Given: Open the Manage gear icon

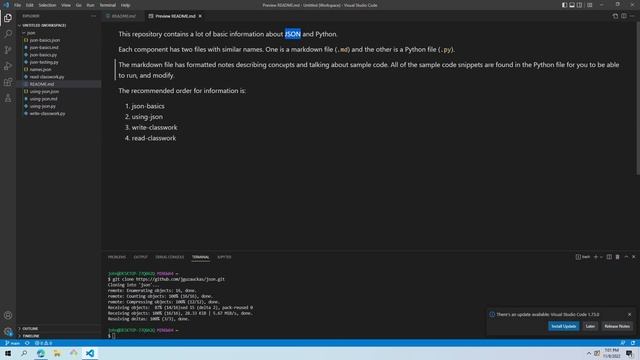Looking at the screenshot, I should pyautogui.click(x=8, y=331).
